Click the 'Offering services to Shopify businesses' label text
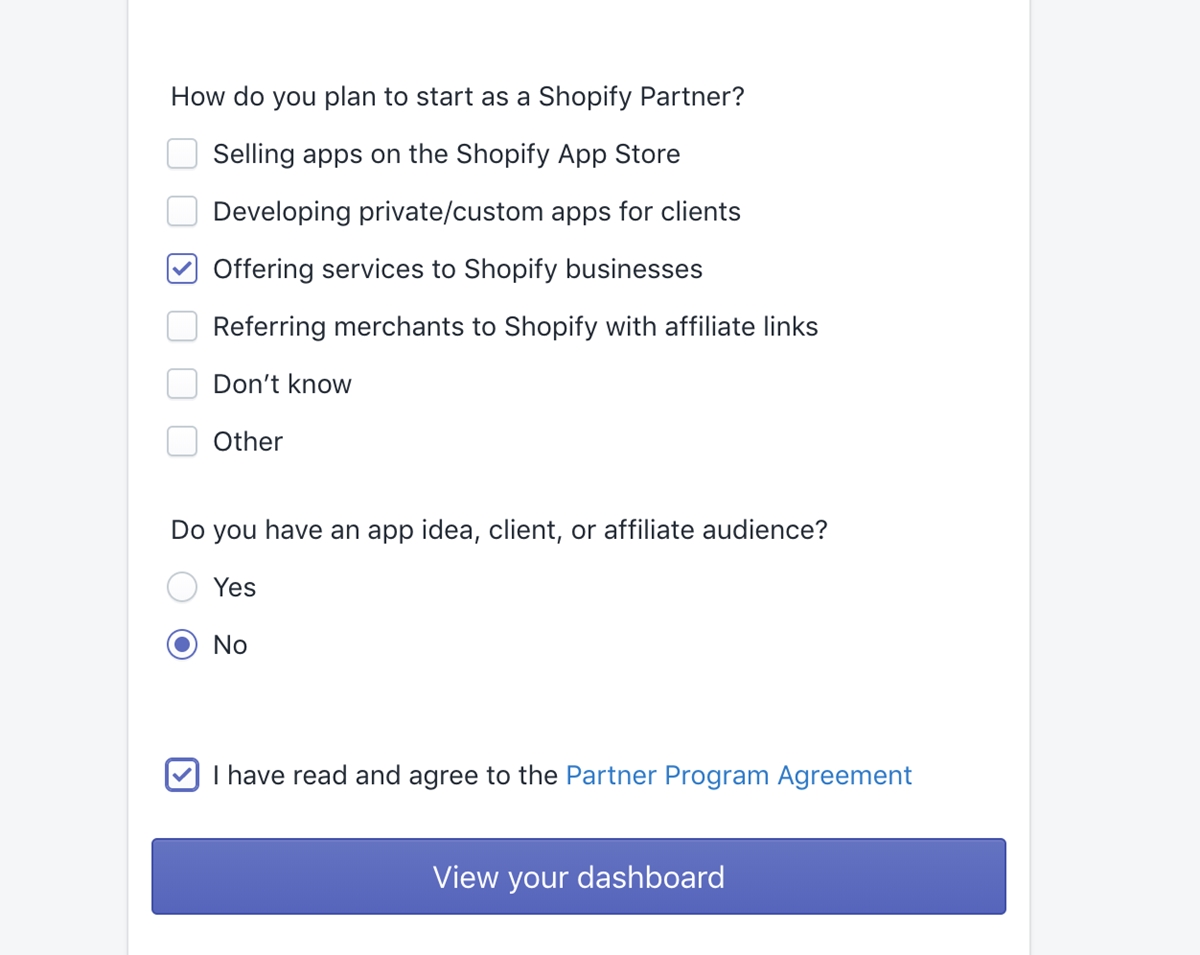Screen dimensions: 1200x955 tap(458, 269)
